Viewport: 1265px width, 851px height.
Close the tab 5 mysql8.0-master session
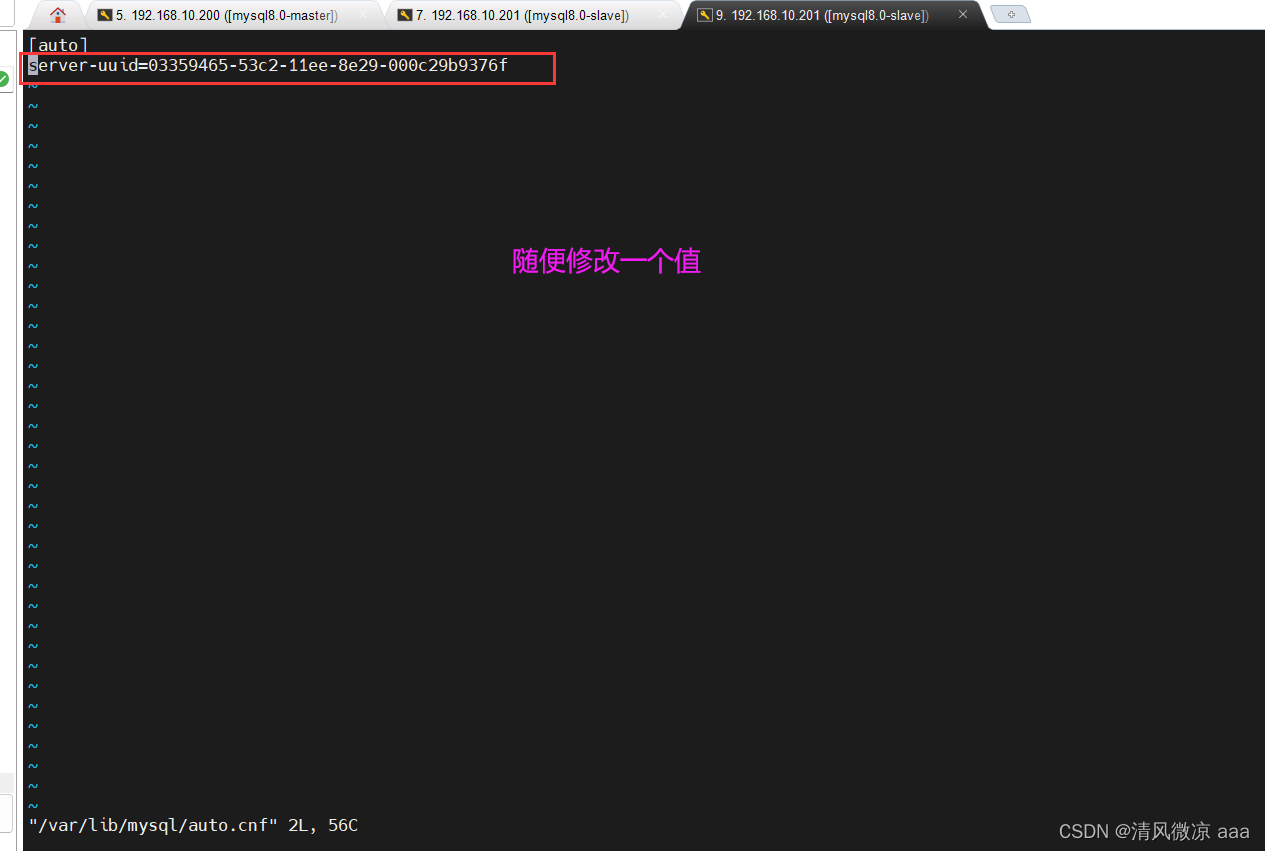click(363, 15)
